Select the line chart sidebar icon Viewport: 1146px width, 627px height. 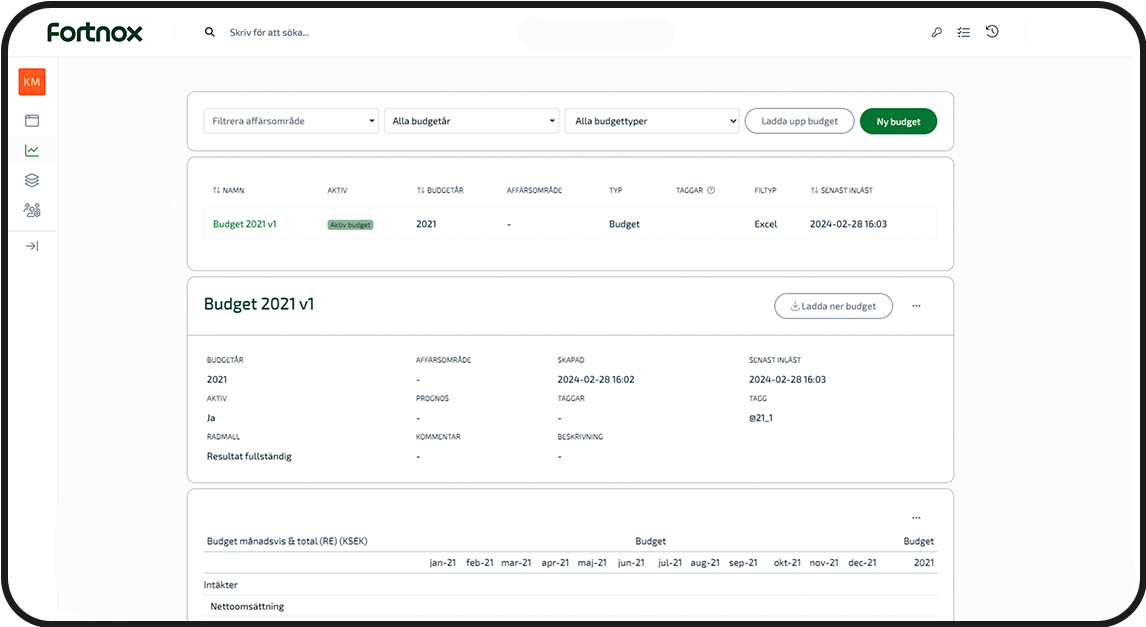coord(32,151)
